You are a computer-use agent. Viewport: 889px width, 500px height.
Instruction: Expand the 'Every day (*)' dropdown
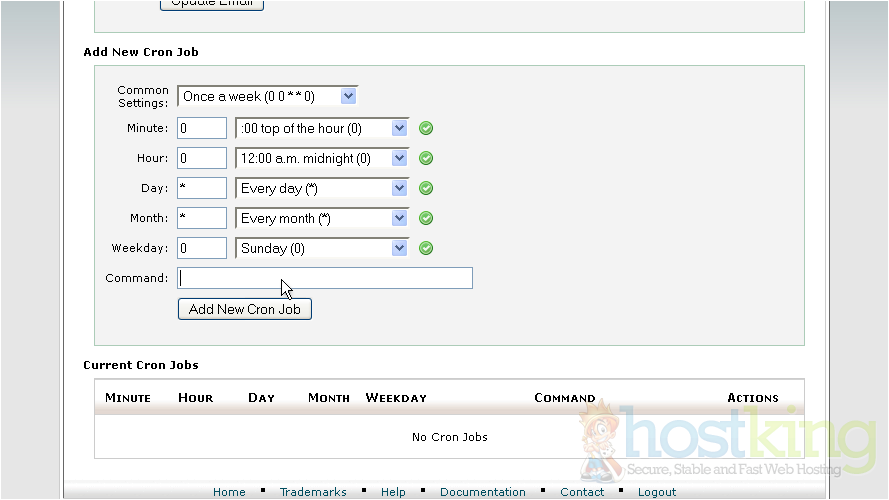(x=322, y=188)
